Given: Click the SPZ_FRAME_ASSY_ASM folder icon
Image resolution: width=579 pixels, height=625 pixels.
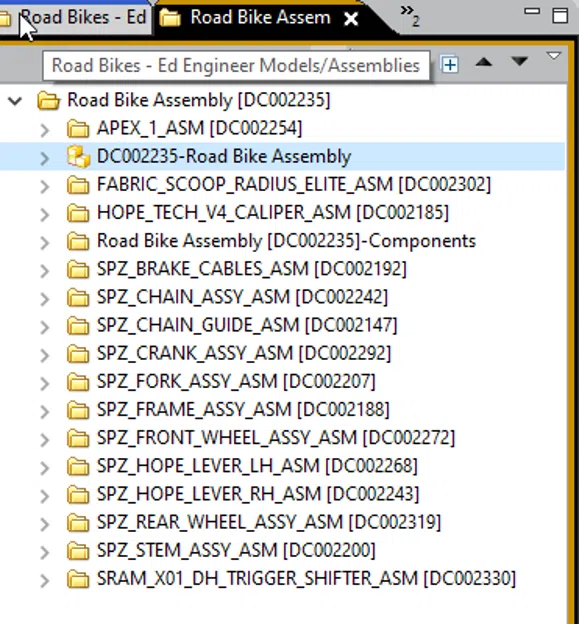Looking at the screenshot, I should 78,410.
